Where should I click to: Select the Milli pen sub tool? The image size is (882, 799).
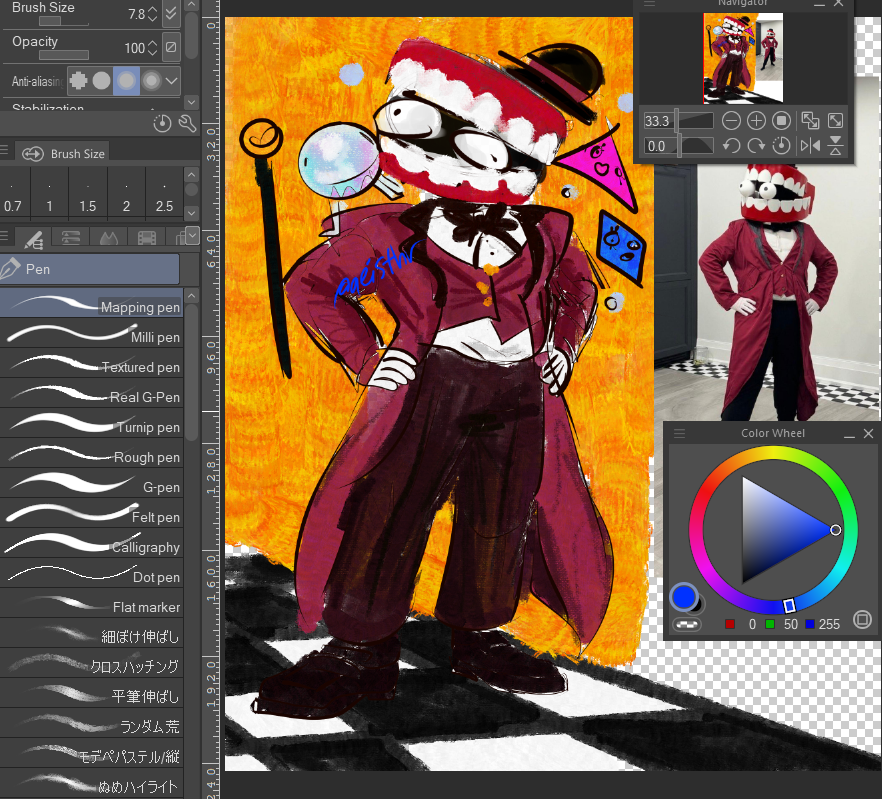tap(92, 334)
